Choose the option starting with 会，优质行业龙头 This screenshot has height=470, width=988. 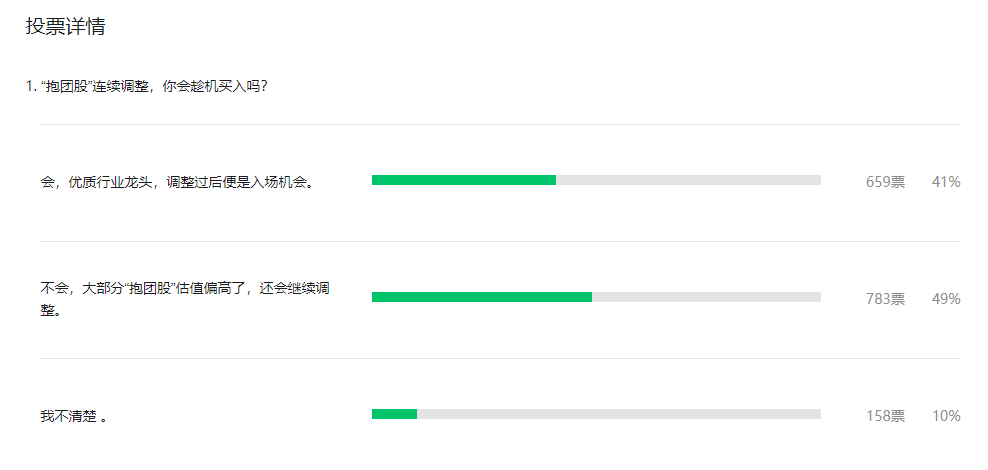[176, 182]
